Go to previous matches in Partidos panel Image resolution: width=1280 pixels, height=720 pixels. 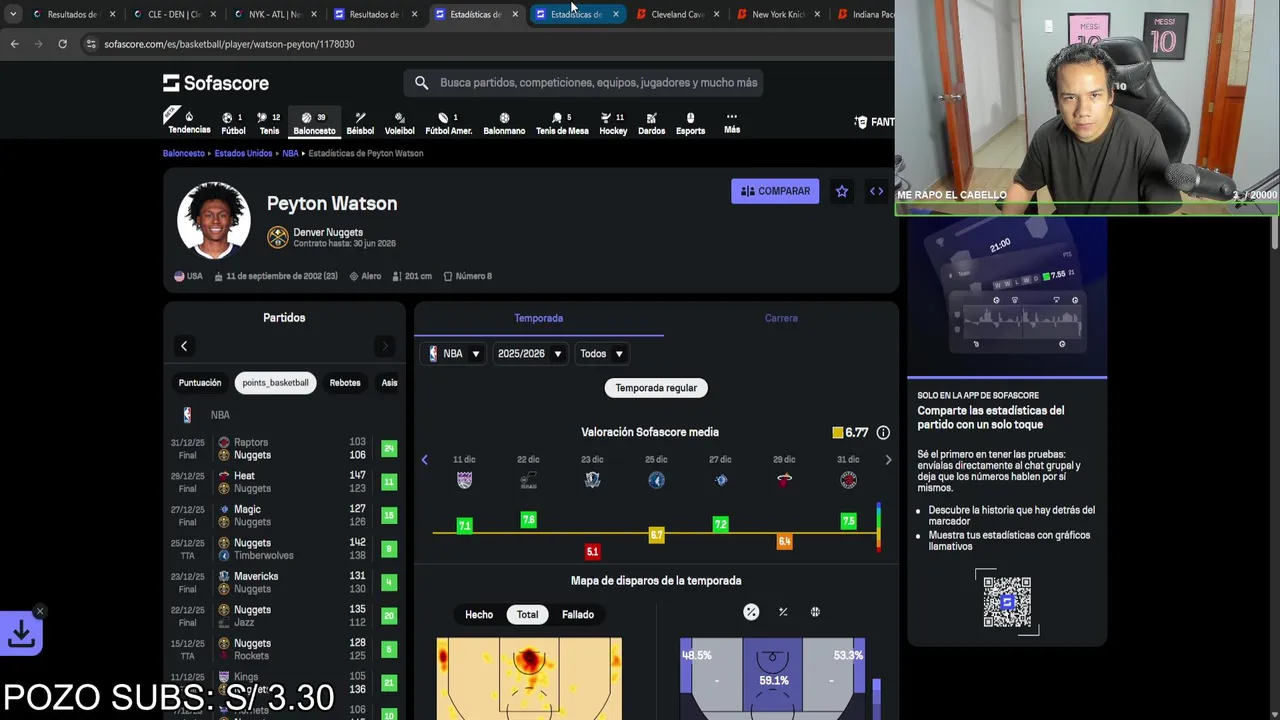[x=184, y=346]
